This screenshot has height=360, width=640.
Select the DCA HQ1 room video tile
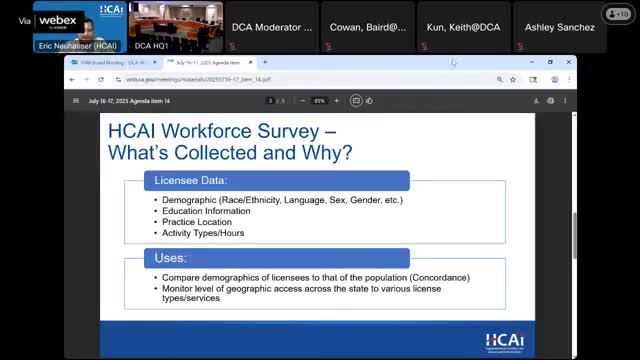[x=176, y=27]
